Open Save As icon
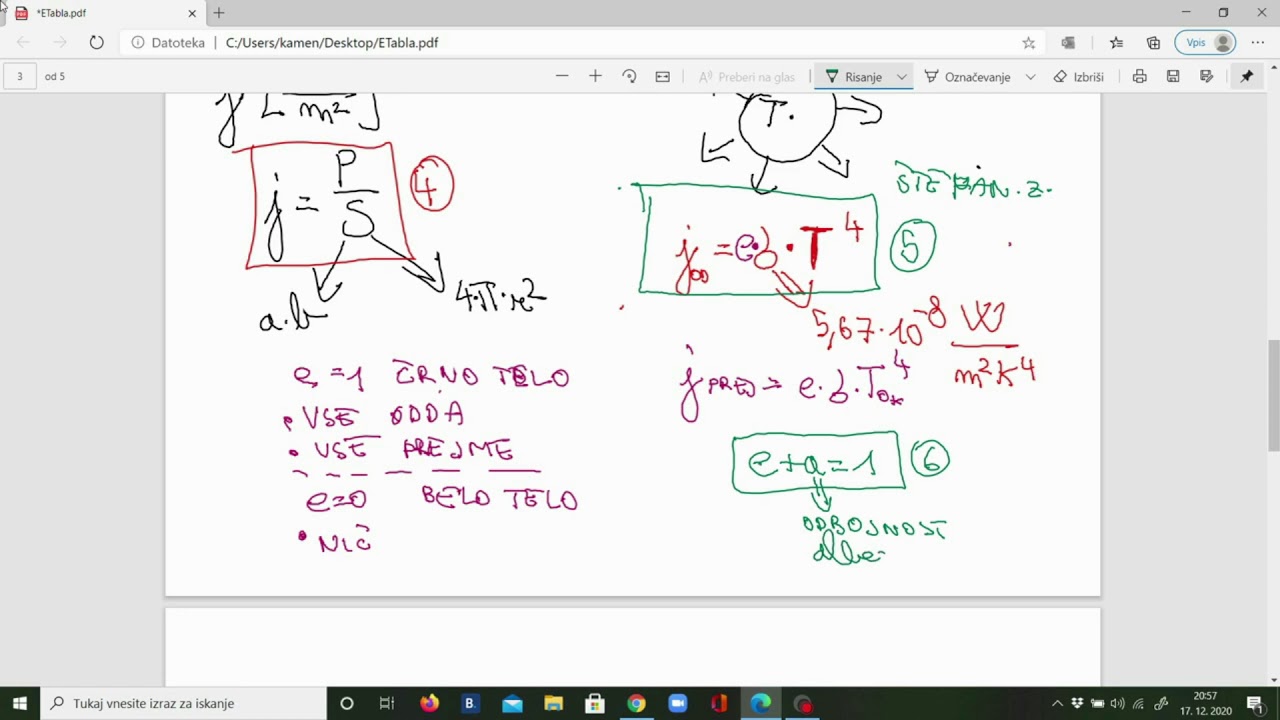The height and width of the screenshot is (720, 1280). click(x=1206, y=76)
